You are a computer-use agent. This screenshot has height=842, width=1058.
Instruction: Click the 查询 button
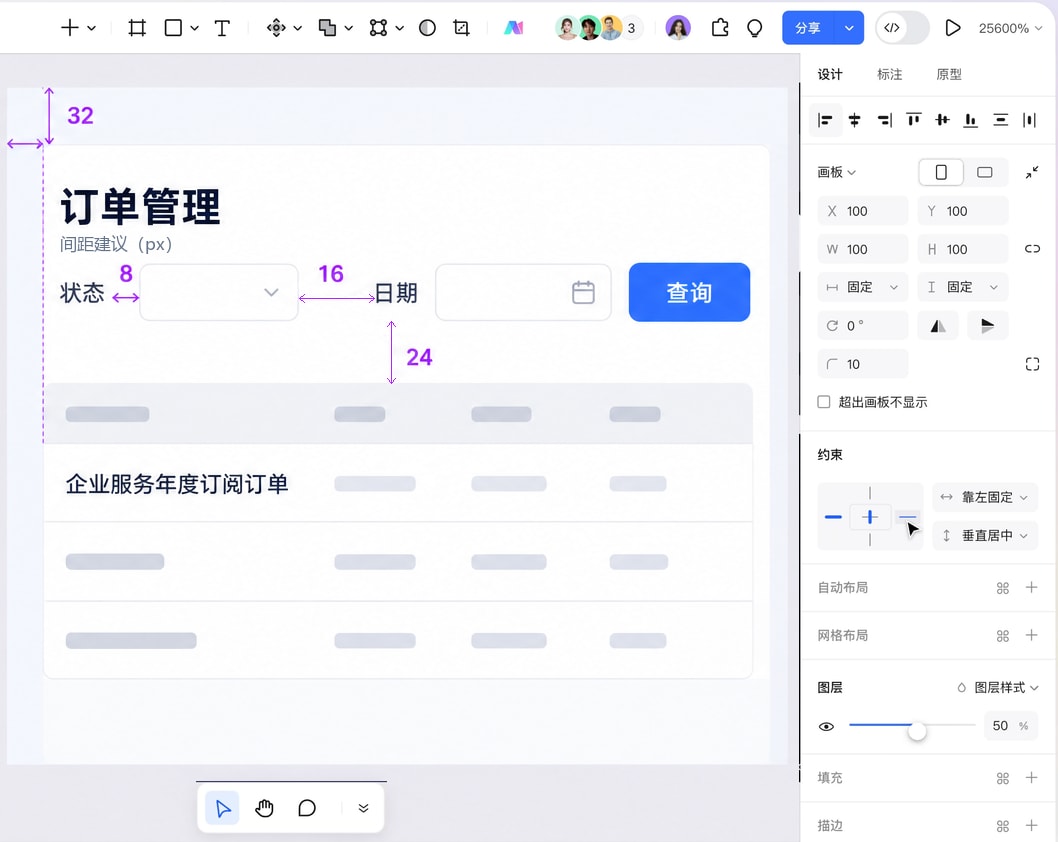(689, 292)
